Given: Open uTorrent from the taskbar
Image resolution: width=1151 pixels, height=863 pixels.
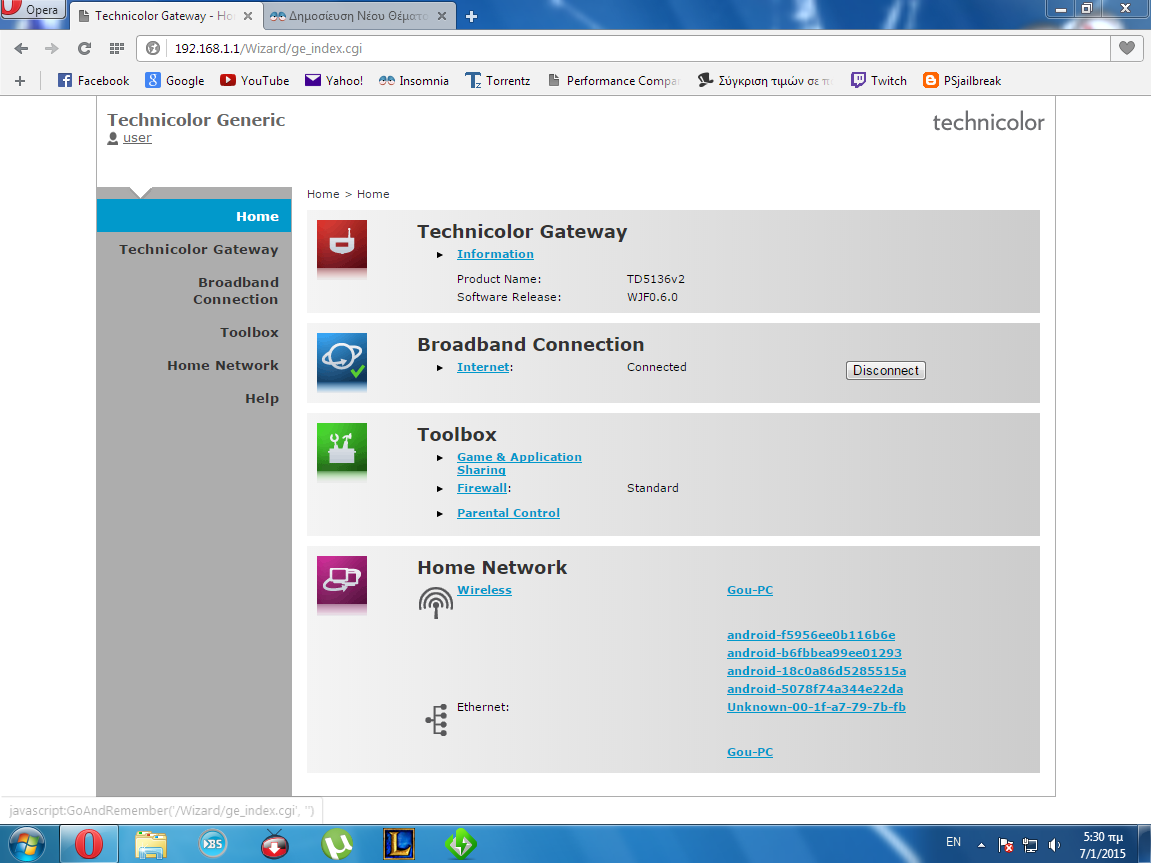Looking at the screenshot, I should (337, 844).
